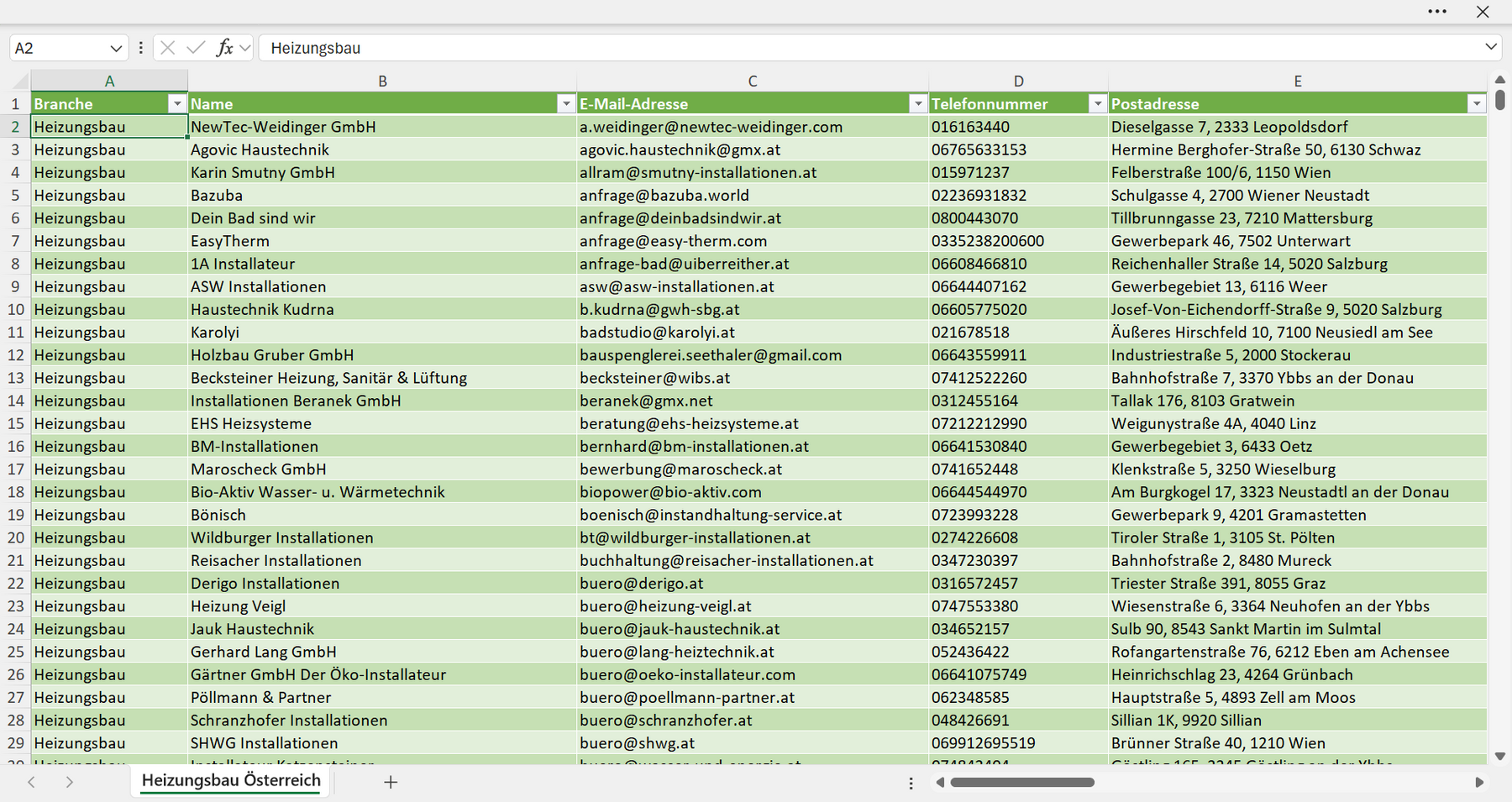
Task: Add a new sheet with the plus icon
Action: point(391,782)
